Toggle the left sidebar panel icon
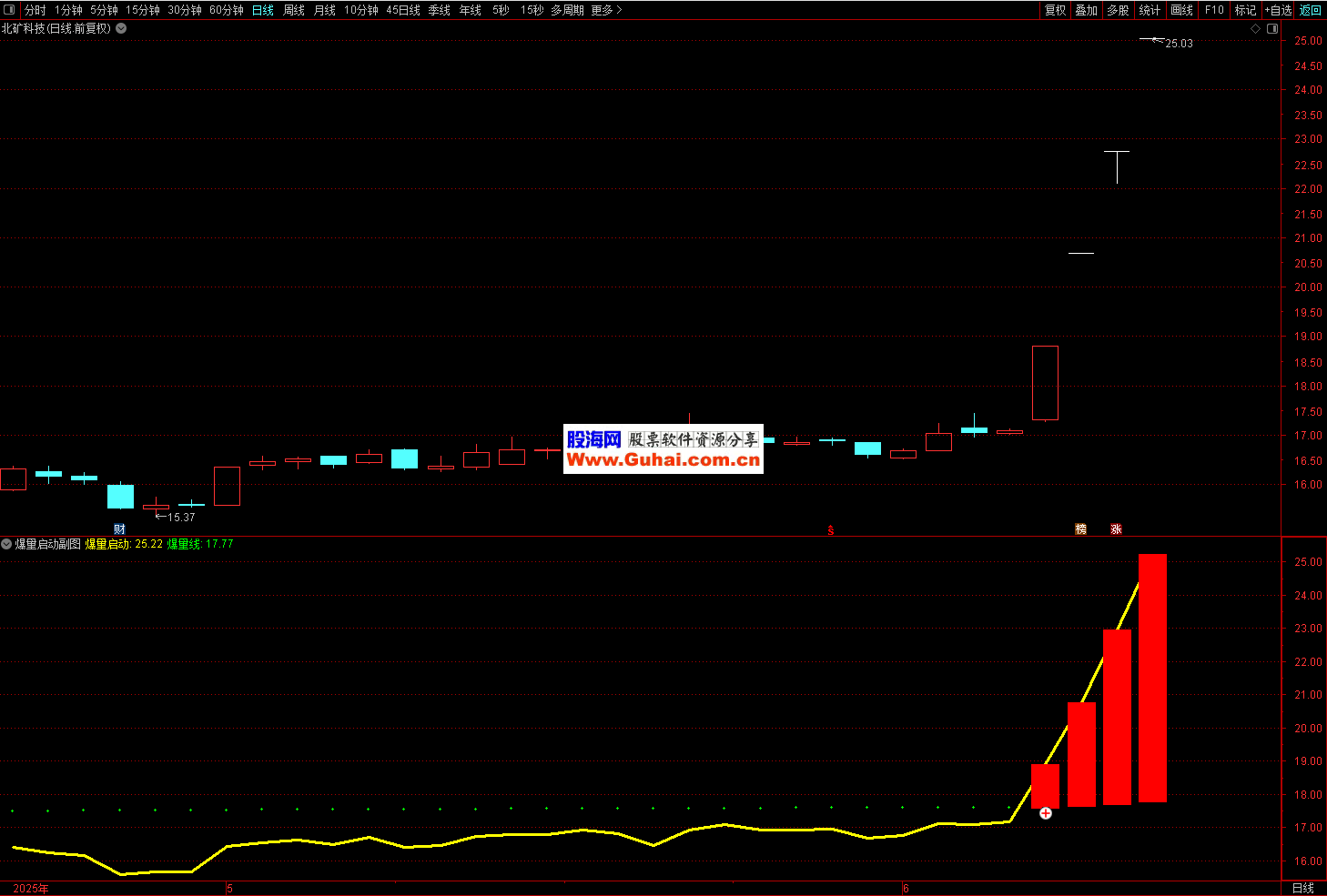This screenshot has width=1327, height=896. pos(9,10)
